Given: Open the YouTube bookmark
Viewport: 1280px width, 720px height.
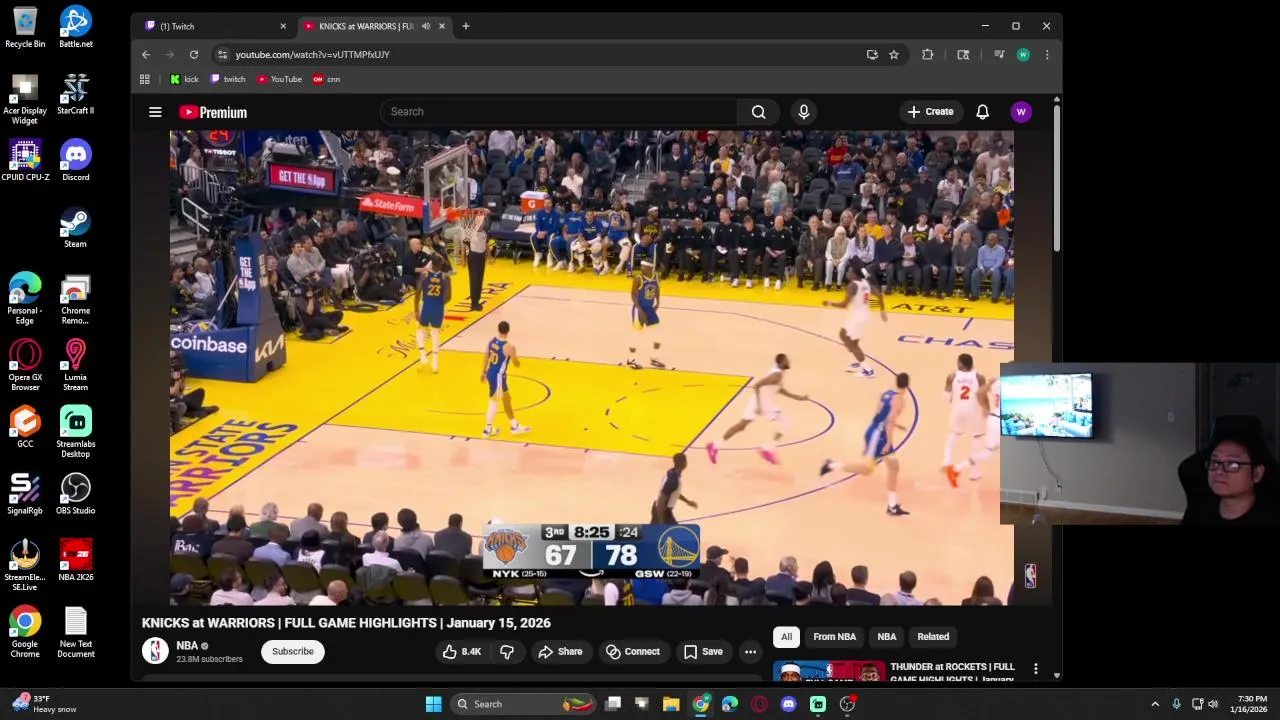Looking at the screenshot, I should [280, 79].
